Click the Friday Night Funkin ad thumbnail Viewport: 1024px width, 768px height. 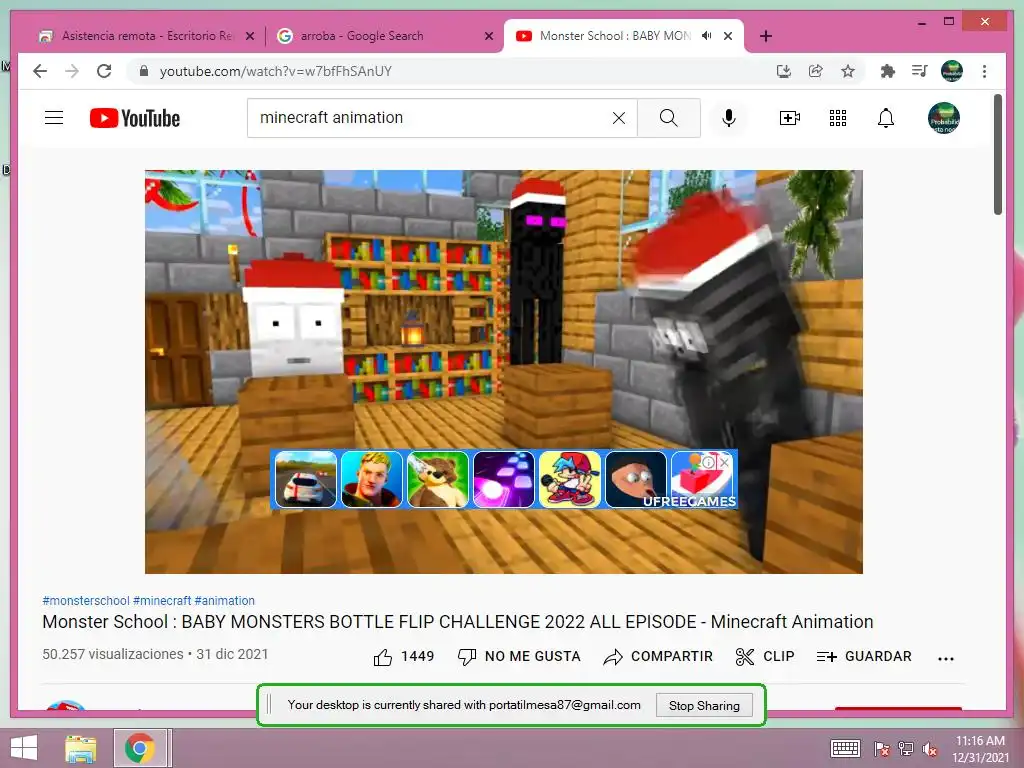(569, 479)
